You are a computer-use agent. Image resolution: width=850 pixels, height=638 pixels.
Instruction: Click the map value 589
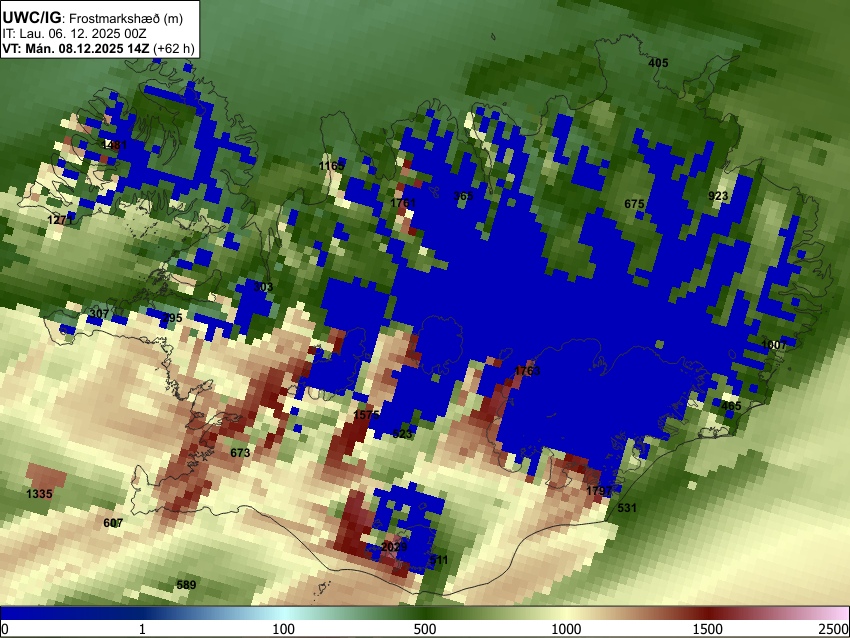click(186, 585)
